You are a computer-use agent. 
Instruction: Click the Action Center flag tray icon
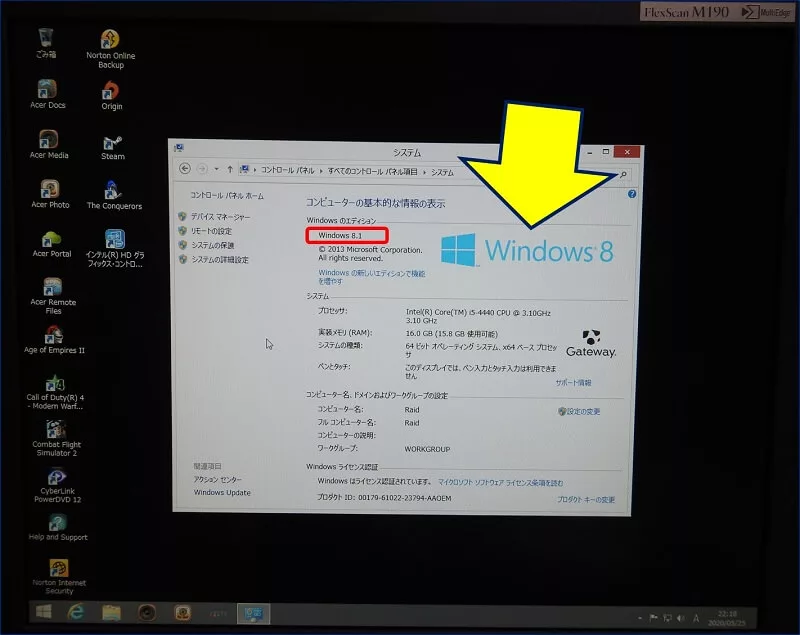tap(653, 618)
